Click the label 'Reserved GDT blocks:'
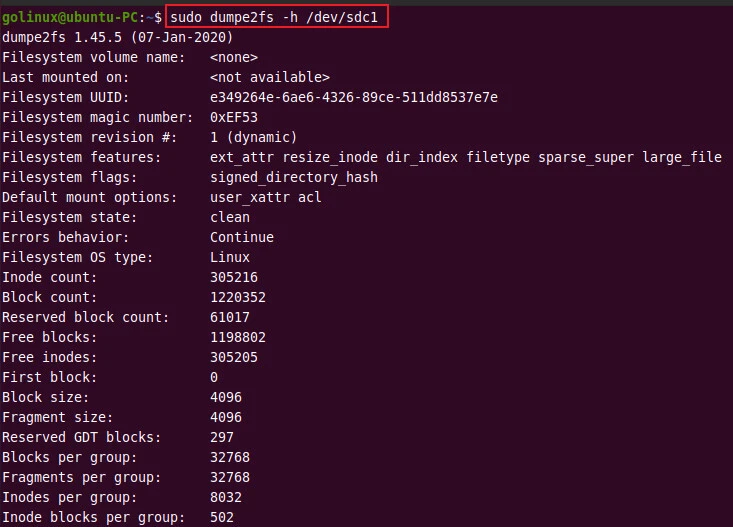The image size is (733, 527). click(x=81, y=438)
